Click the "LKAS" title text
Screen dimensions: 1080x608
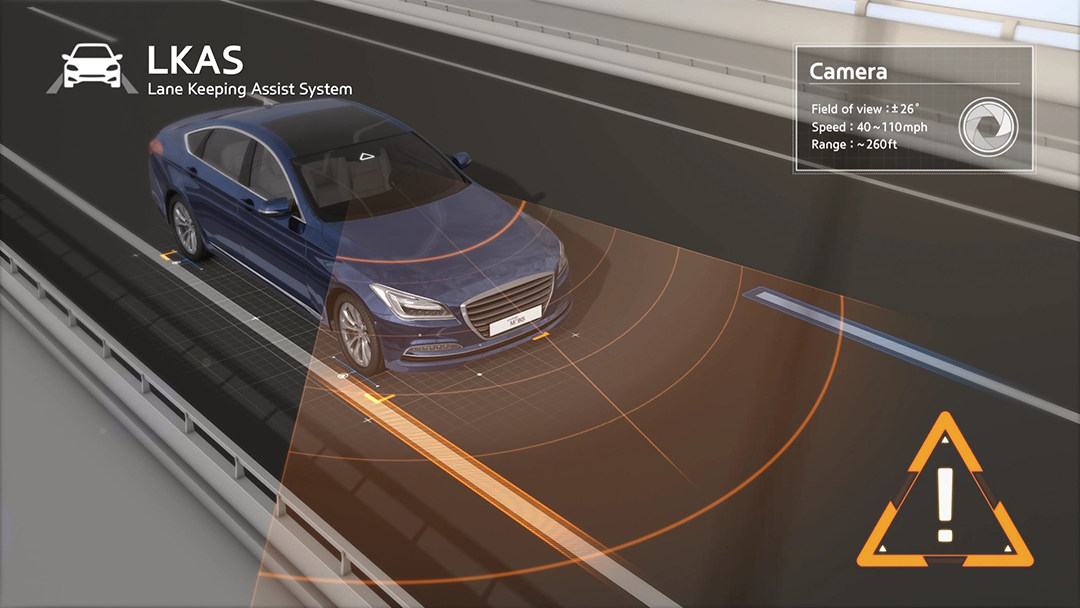click(195, 60)
